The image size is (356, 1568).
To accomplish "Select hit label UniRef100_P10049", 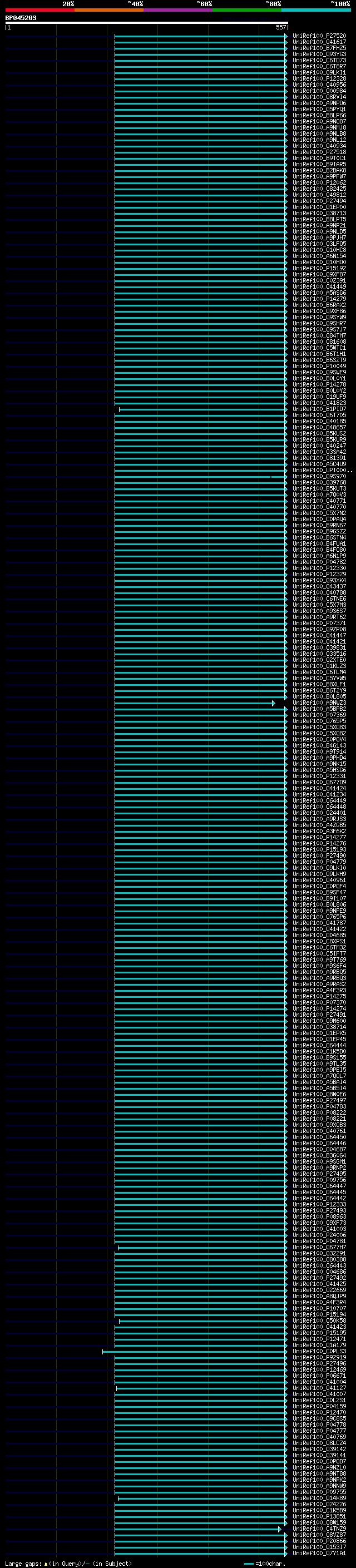I will [x=319, y=367].
